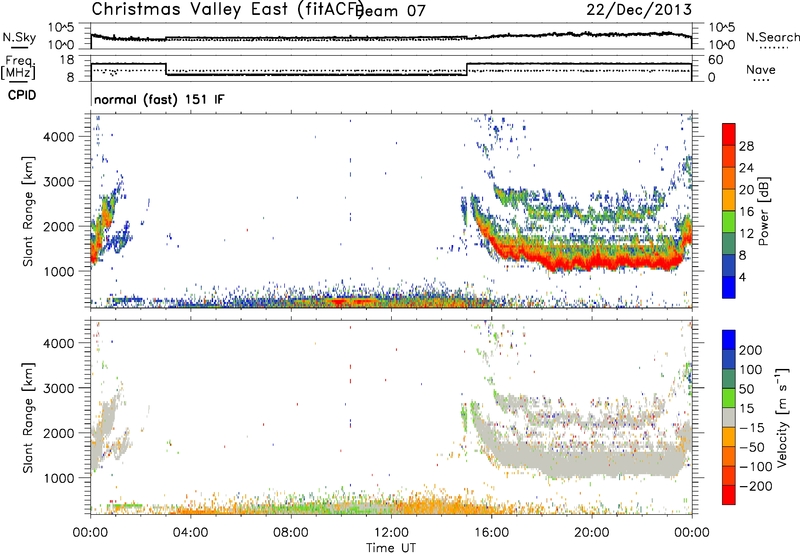800x554 pixels.
Task: Click the 04:00 time tick label
Action: [190, 533]
